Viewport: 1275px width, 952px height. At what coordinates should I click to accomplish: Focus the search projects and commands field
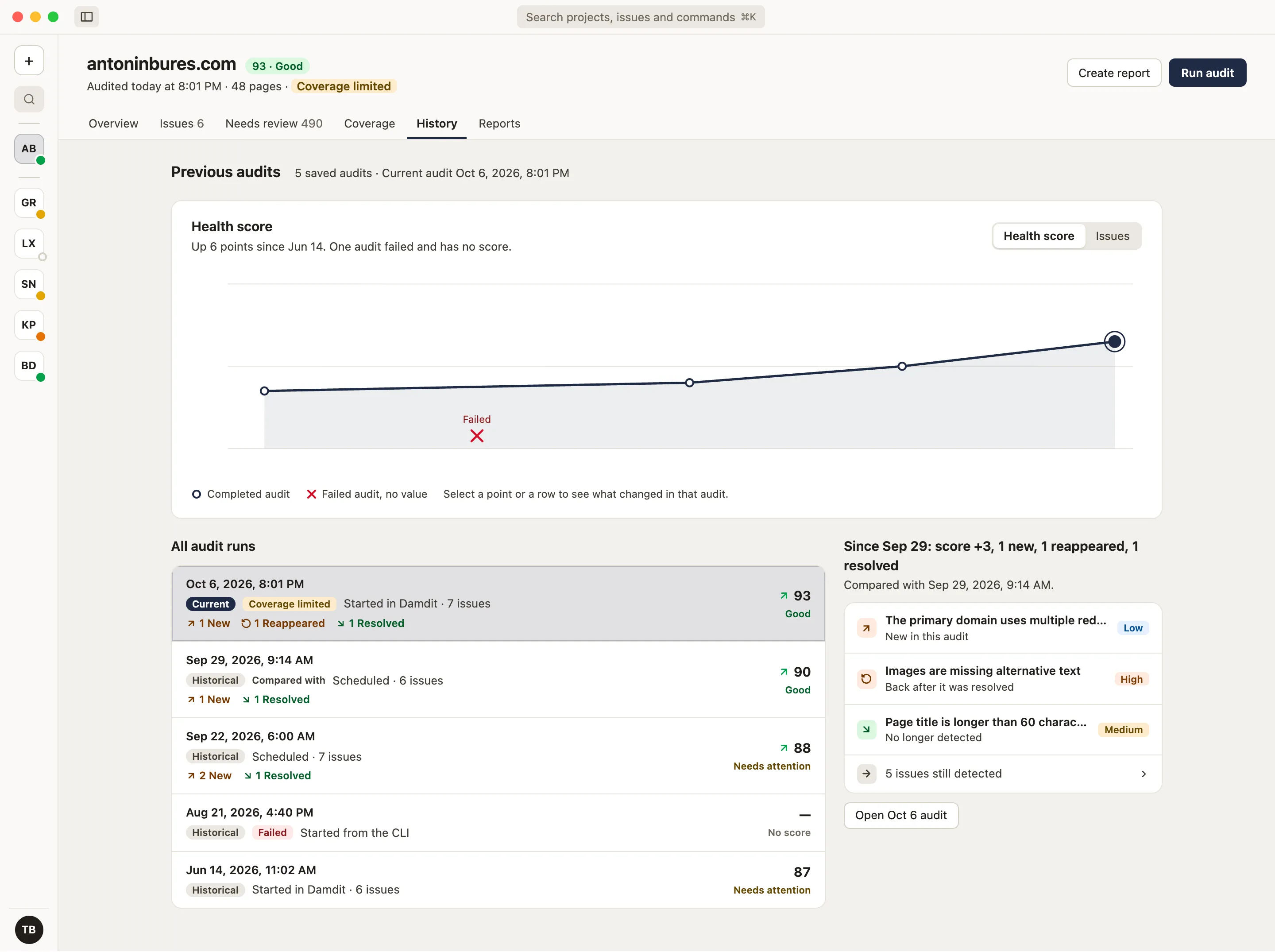(641, 17)
